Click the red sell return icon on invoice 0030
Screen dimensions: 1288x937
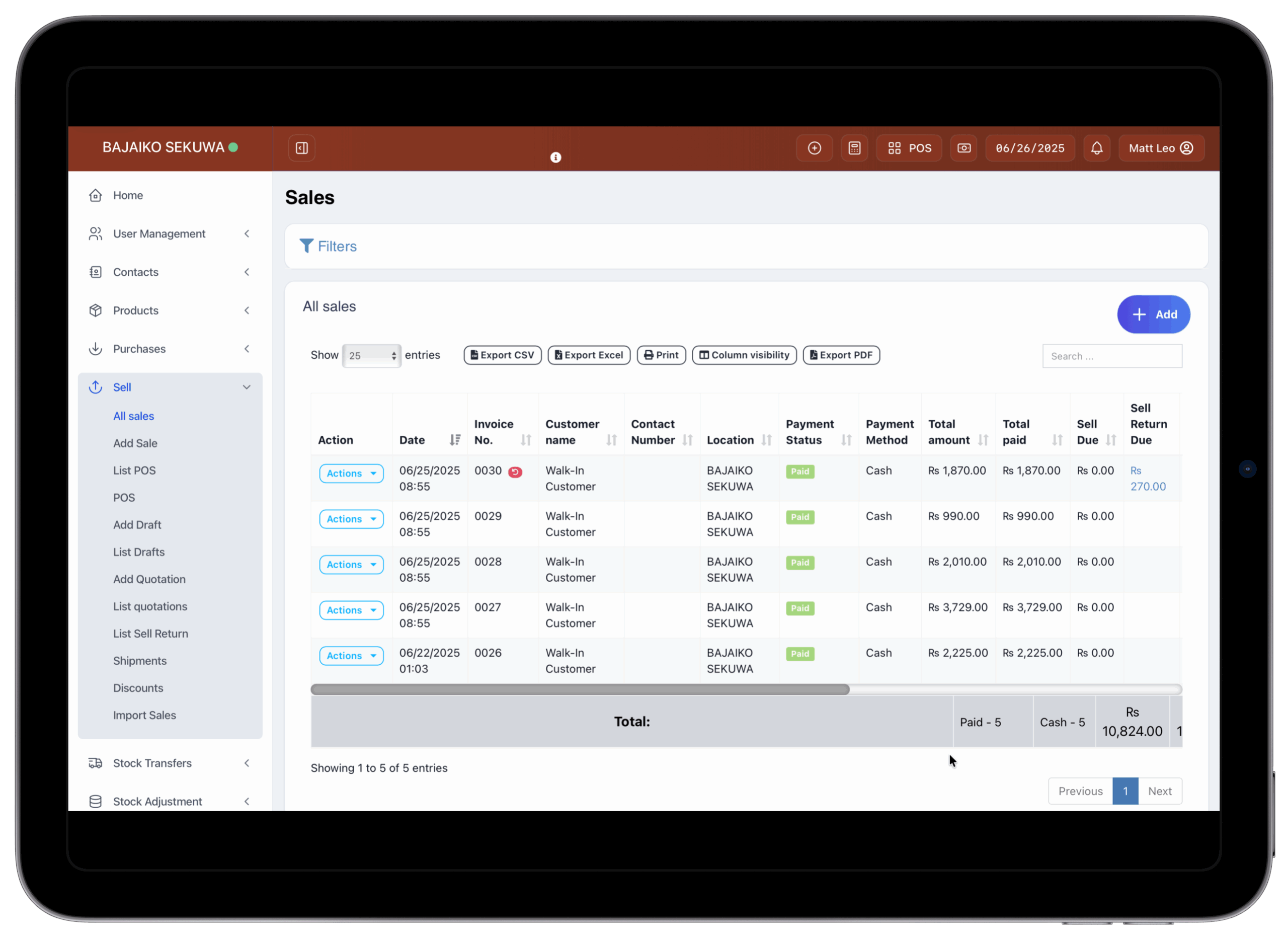tap(515, 472)
